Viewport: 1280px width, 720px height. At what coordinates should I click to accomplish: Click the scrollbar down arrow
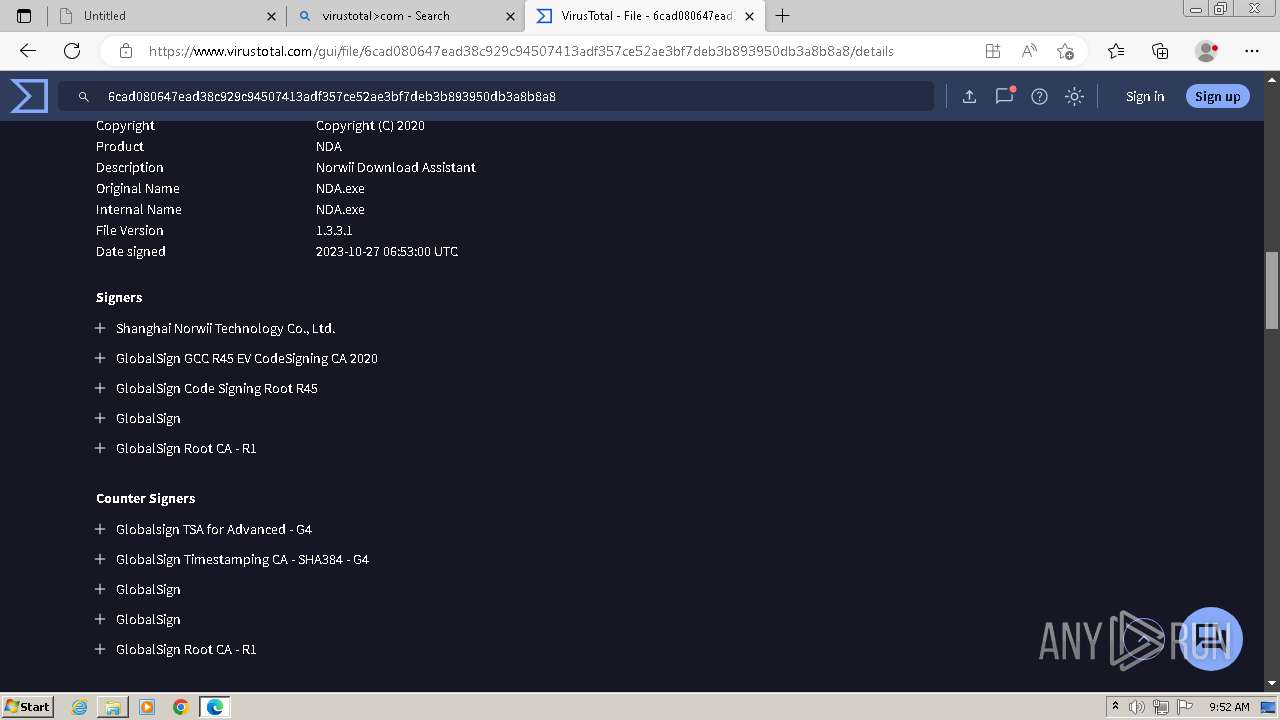1271,683
